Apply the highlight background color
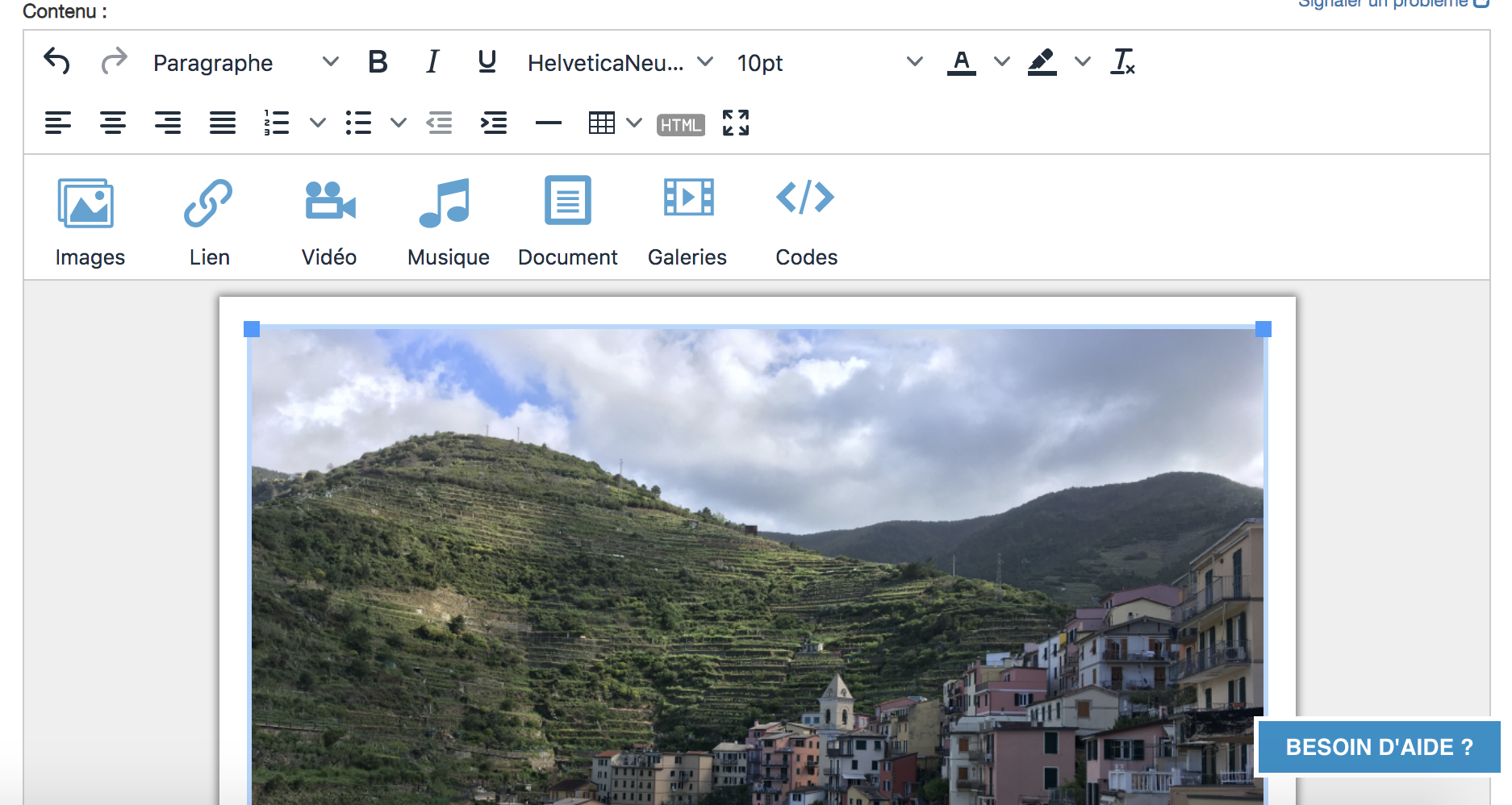The height and width of the screenshot is (805, 1512). pos(1042,61)
